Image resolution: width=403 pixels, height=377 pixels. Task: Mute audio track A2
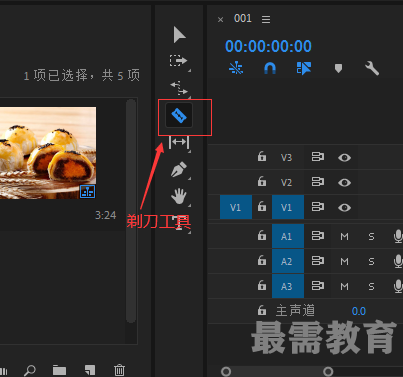(x=344, y=262)
